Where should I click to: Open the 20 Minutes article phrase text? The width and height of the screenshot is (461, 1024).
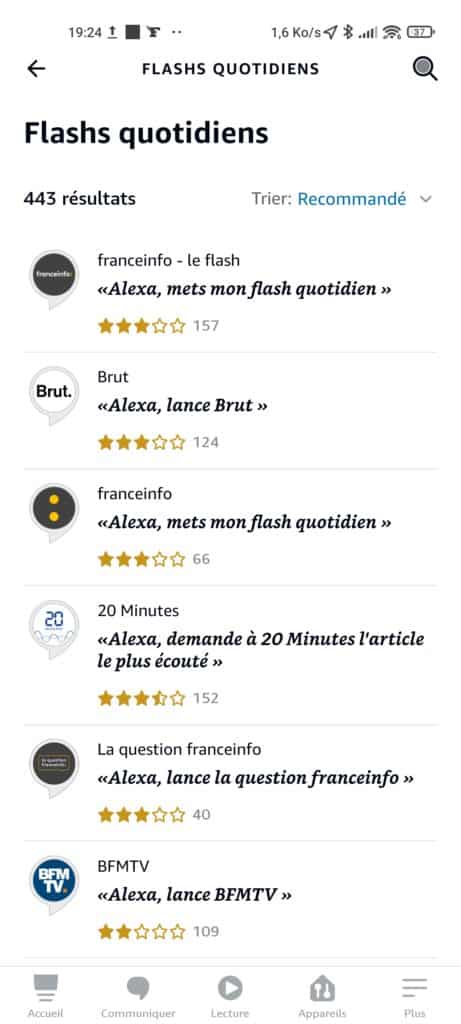click(261, 650)
